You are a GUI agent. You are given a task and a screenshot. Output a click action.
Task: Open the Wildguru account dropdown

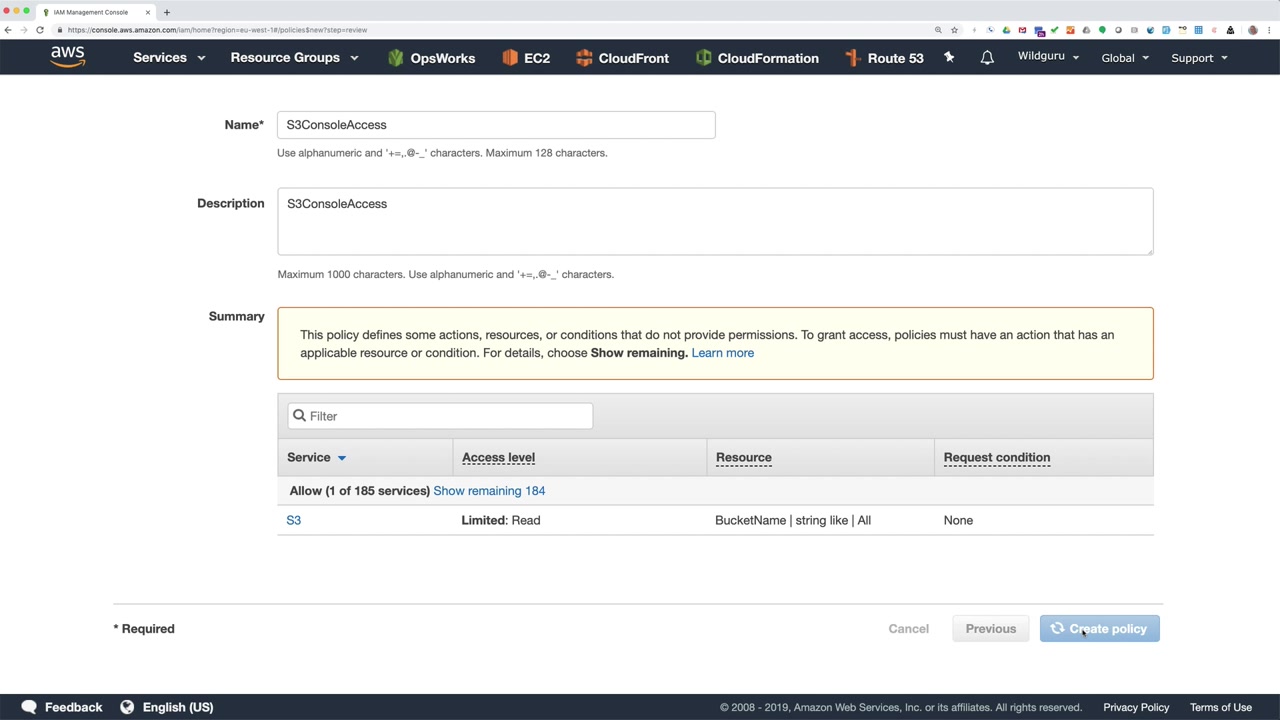tap(1048, 56)
